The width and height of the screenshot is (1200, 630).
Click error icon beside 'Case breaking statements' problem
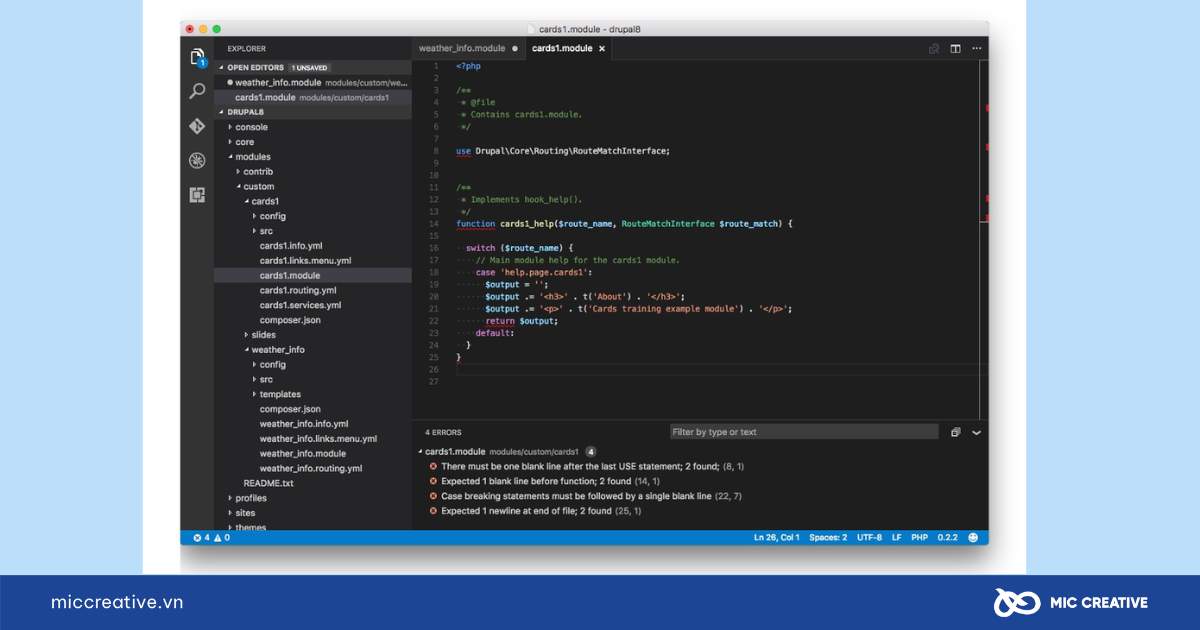433,496
